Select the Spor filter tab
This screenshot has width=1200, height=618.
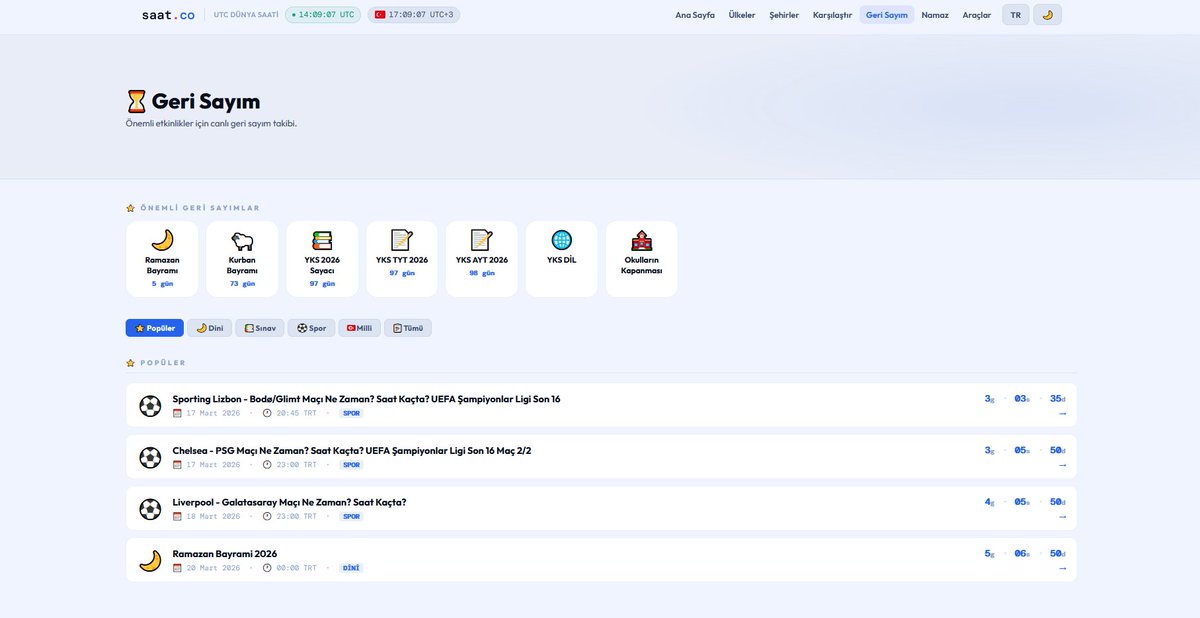coord(312,328)
